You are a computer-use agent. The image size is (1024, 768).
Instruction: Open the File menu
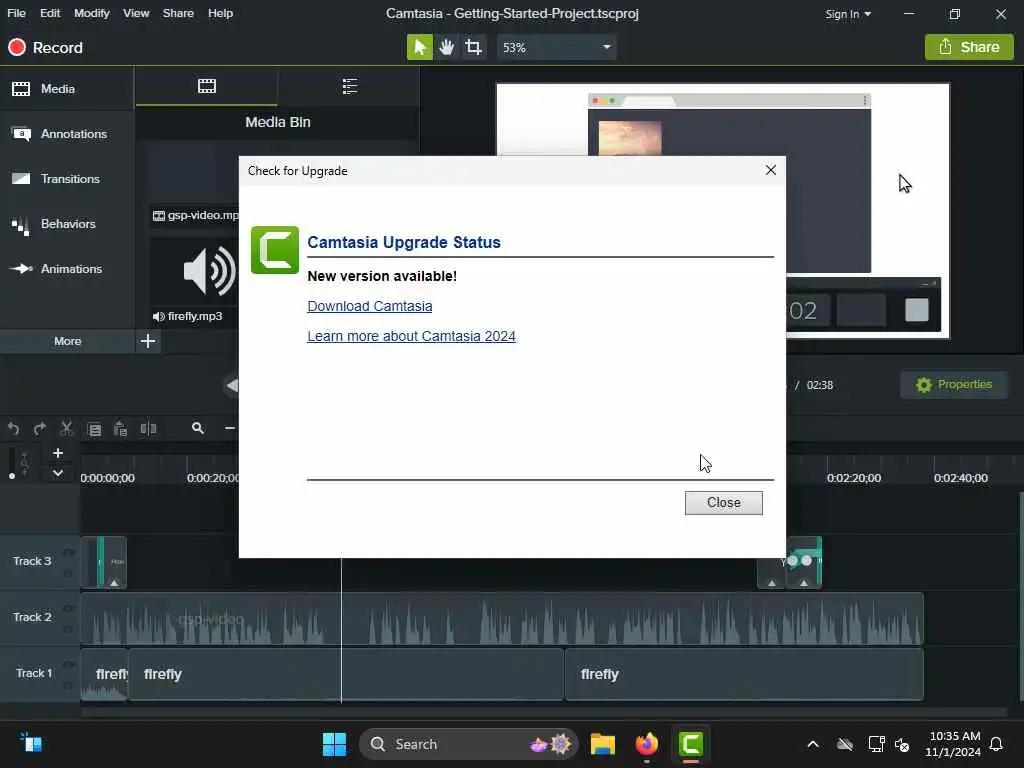16,13
